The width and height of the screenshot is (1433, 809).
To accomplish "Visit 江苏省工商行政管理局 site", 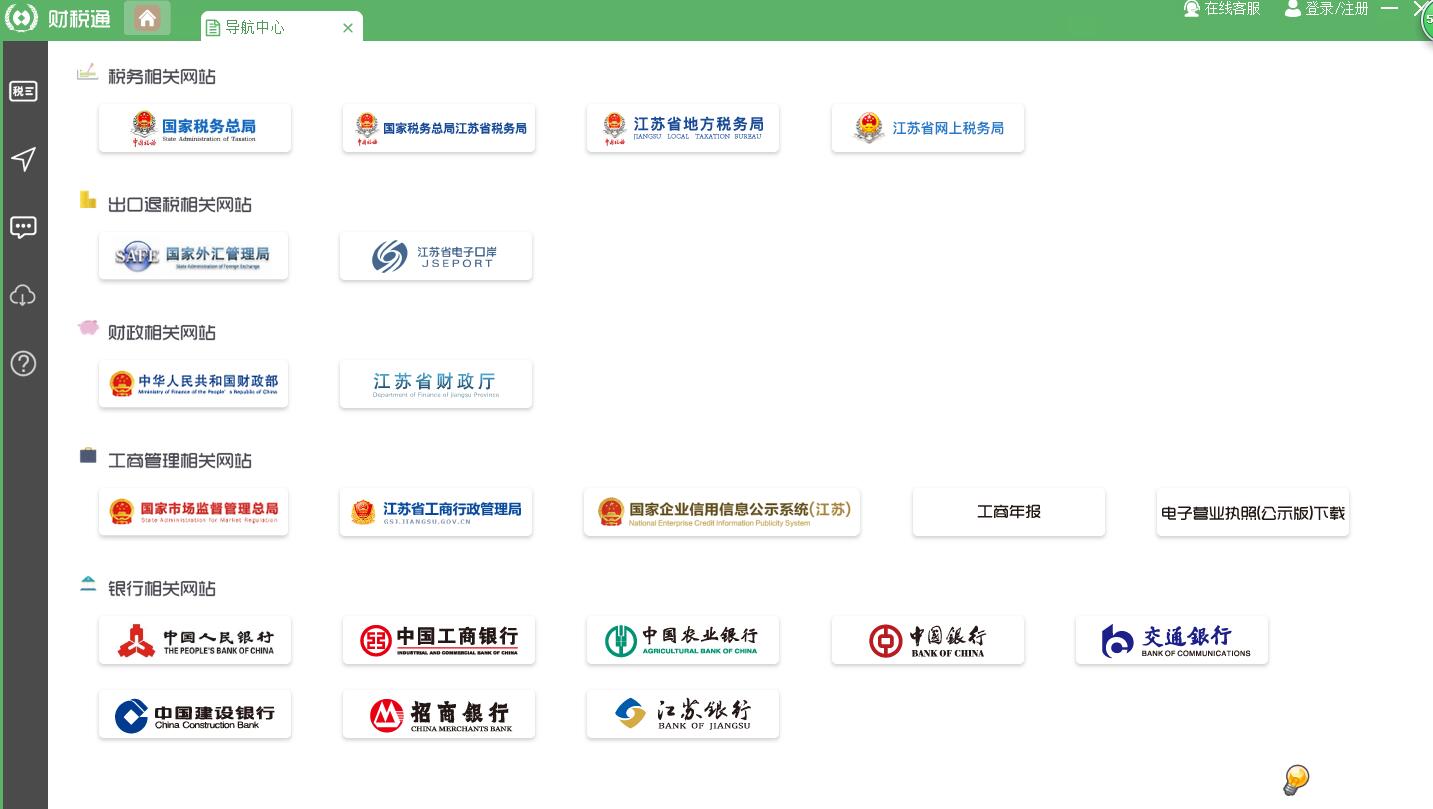I will tap(436, 512).
